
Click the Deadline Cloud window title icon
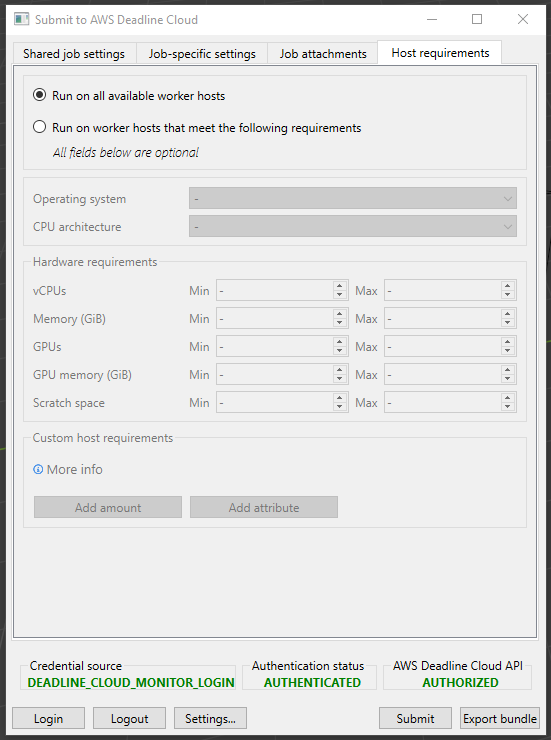(x=22, y=19)
